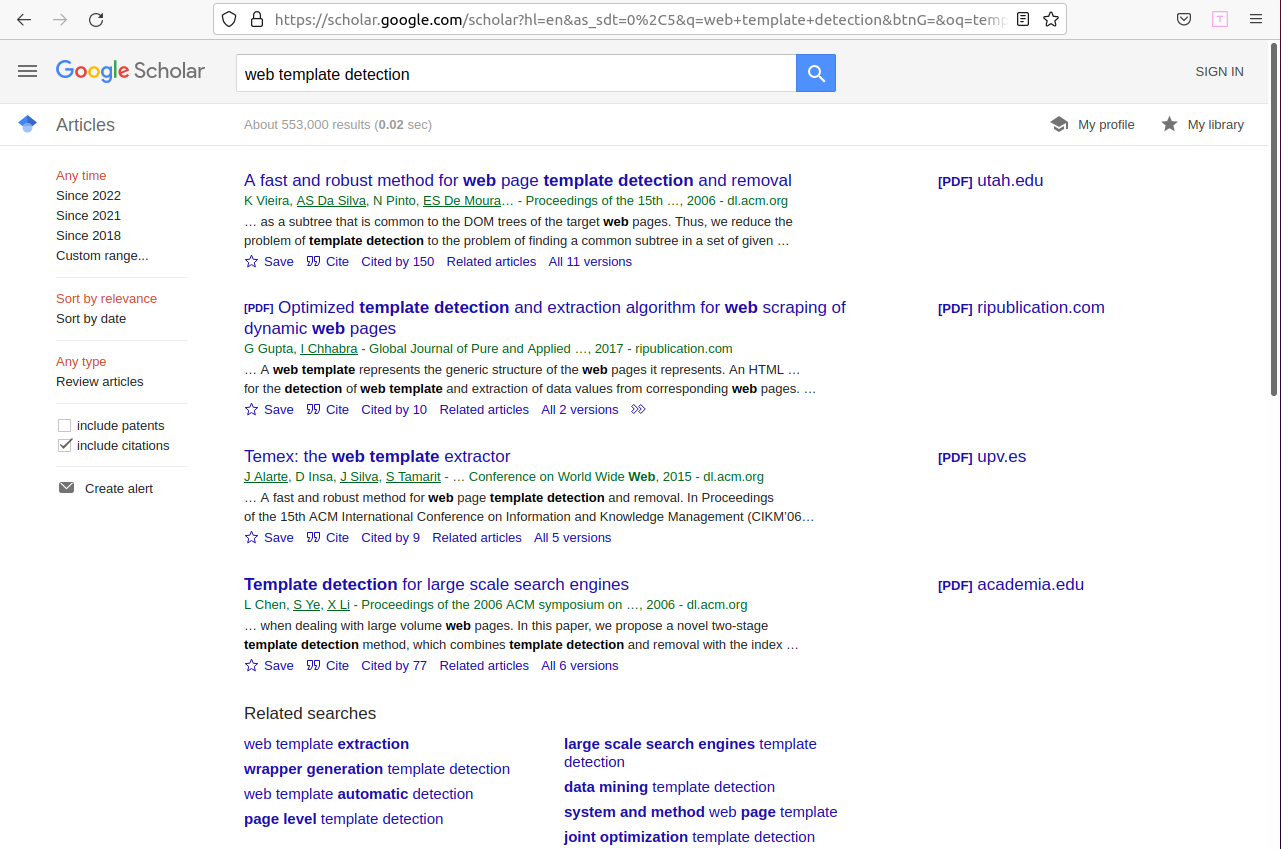Viewport: 1281px width, 849px height.
Task: Open Firefox application menu hamburger icon
Action: tap(1256, 19)
